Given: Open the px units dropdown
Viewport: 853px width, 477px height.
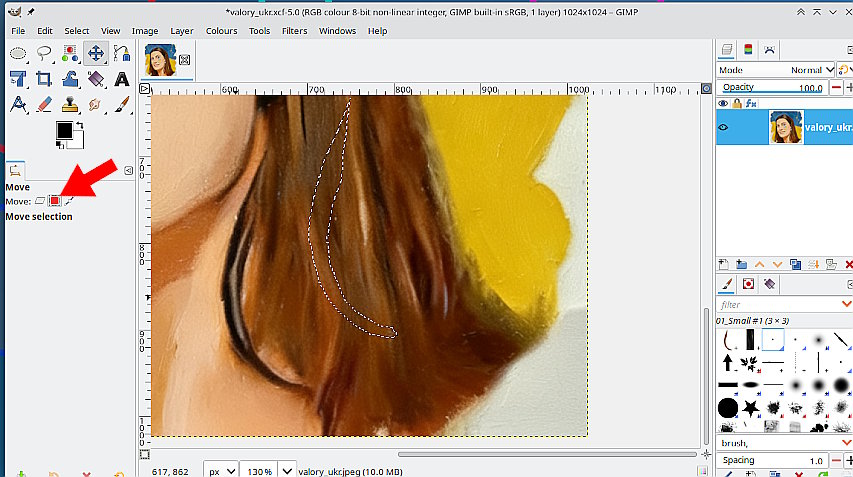Looking at the screenshot, I should click(221, 470).
